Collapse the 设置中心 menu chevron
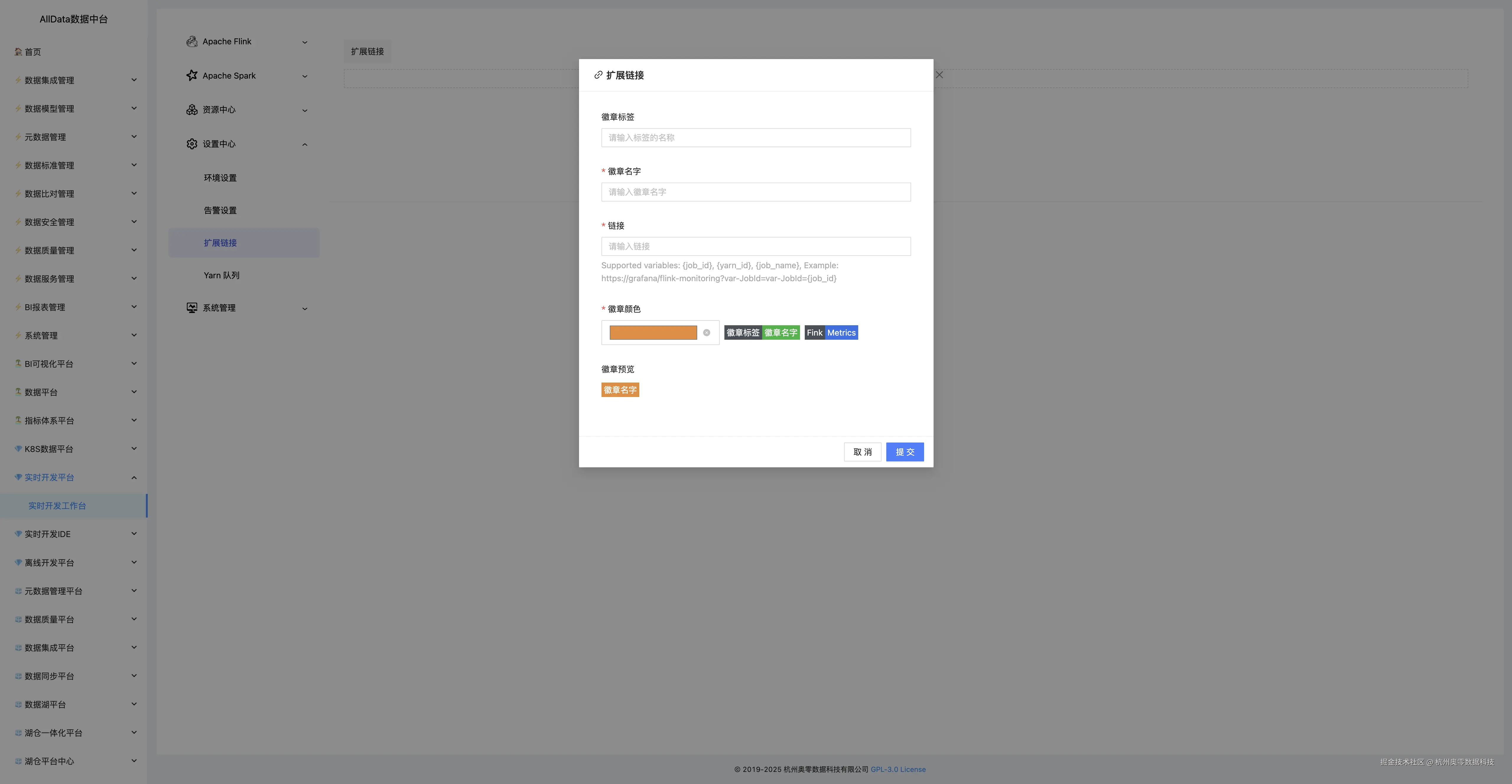The image size is (1512, 784). [305, 144]
